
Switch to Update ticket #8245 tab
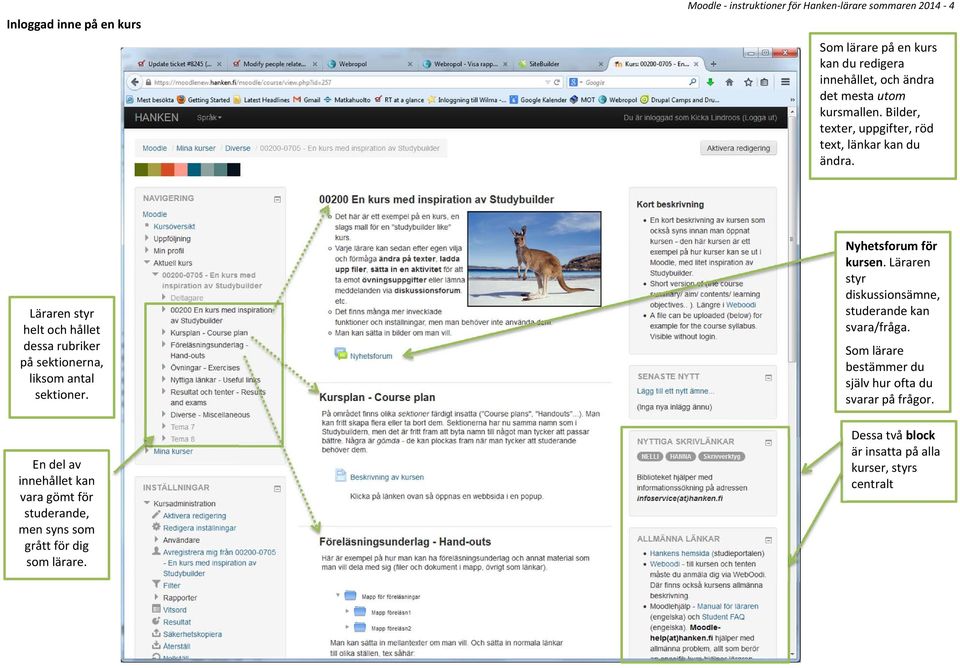coord(178,64)
